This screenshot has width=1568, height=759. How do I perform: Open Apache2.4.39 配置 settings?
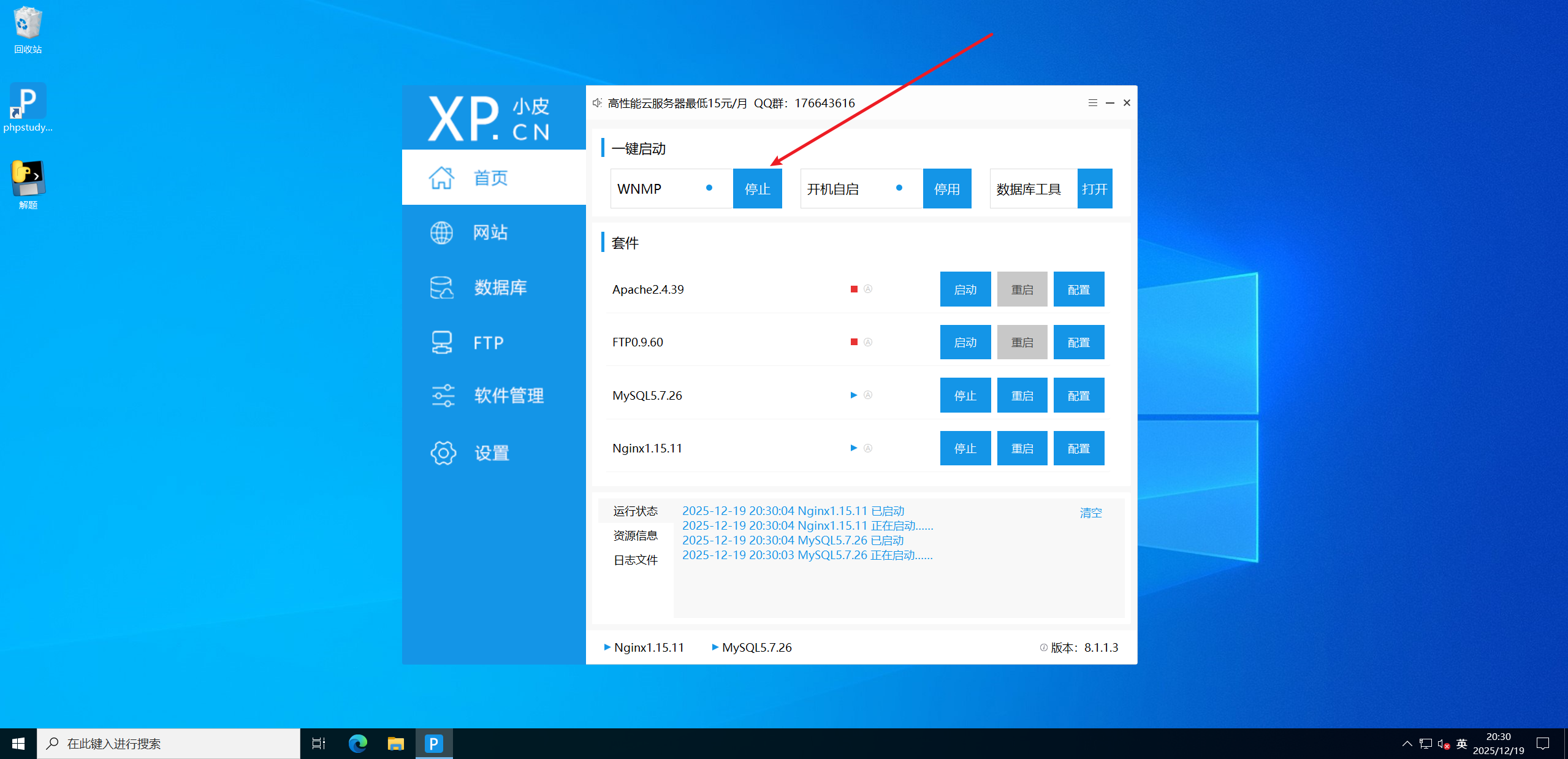click(x=1079, y=289)
